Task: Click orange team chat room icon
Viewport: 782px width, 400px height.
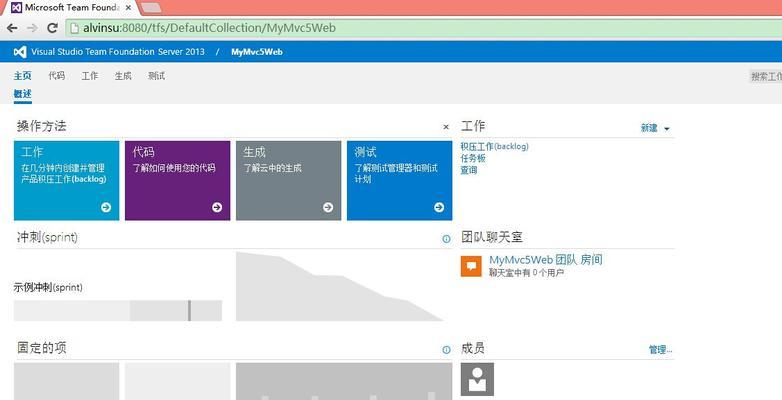Action: [471, 266]
